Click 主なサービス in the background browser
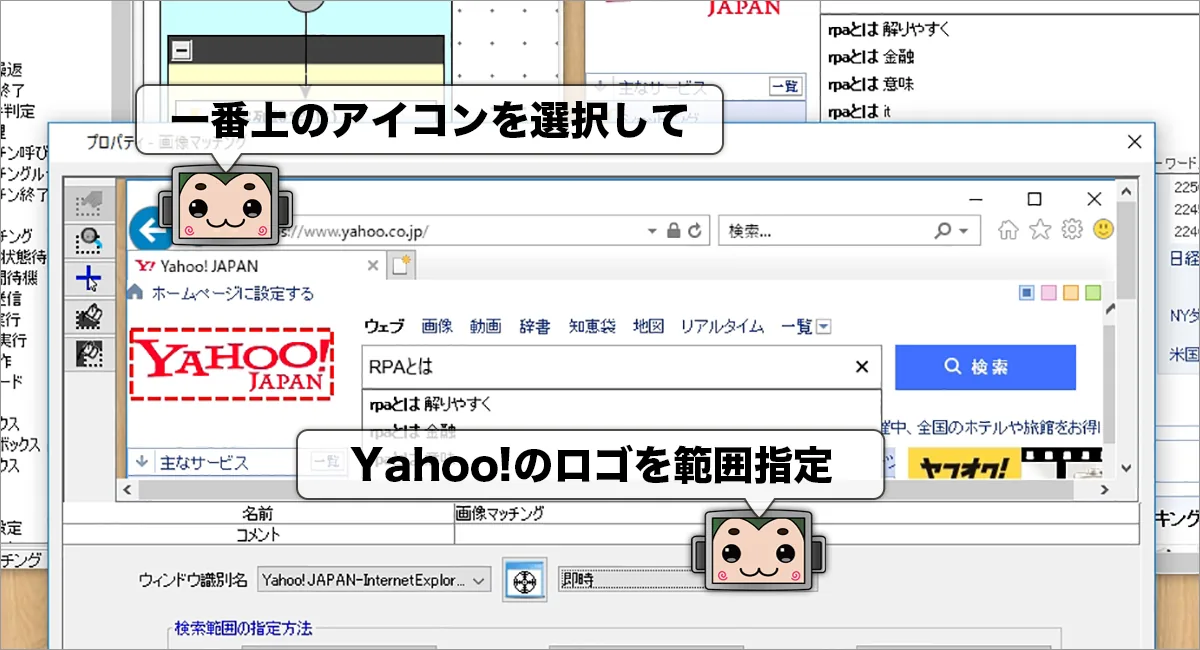Screen dimensions: 1200x650 coord(662,87)
